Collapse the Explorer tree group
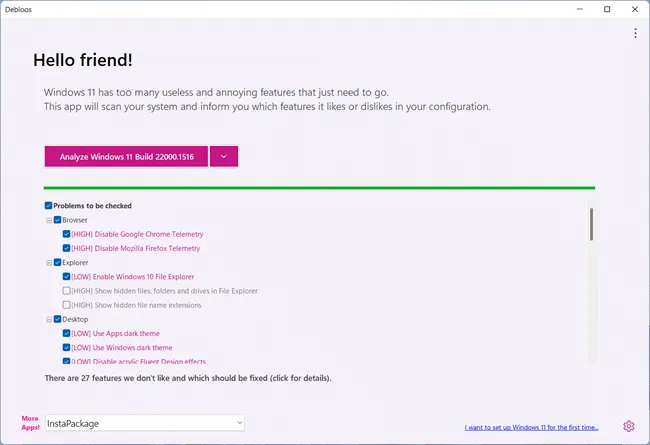This screenshot has height=445, width=650. point(48,262)
